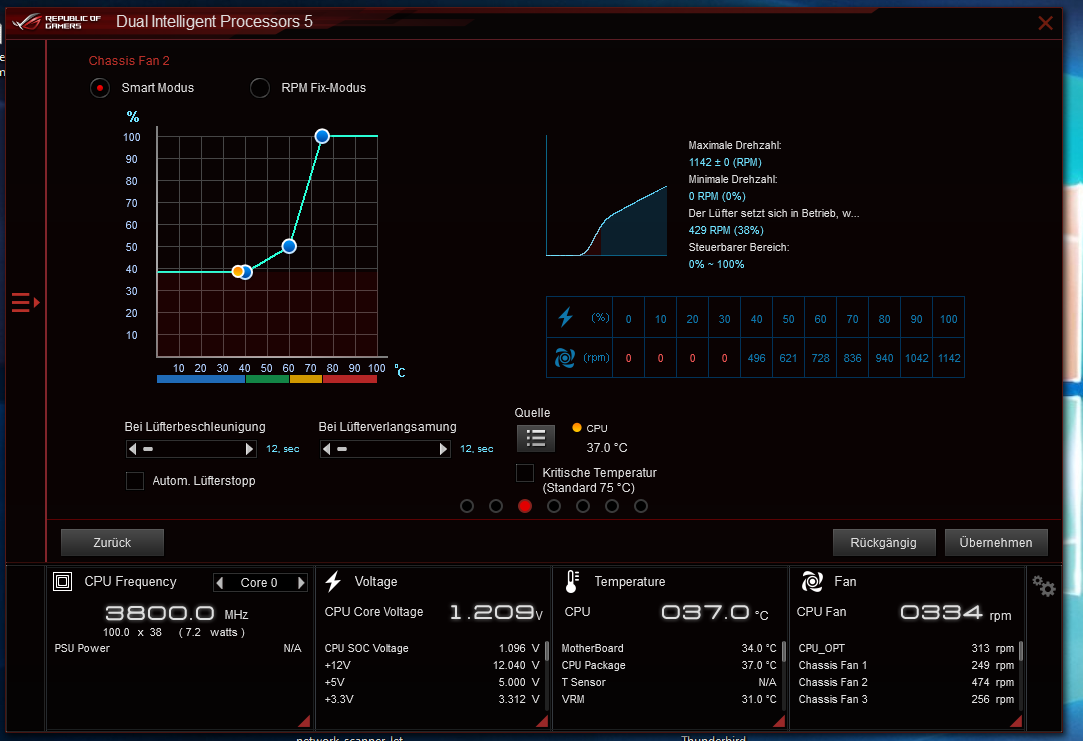Click the Voltage lightning bolt icon
The width and height of the screenshot is (1083, 741).
click(x=334, y=581)
